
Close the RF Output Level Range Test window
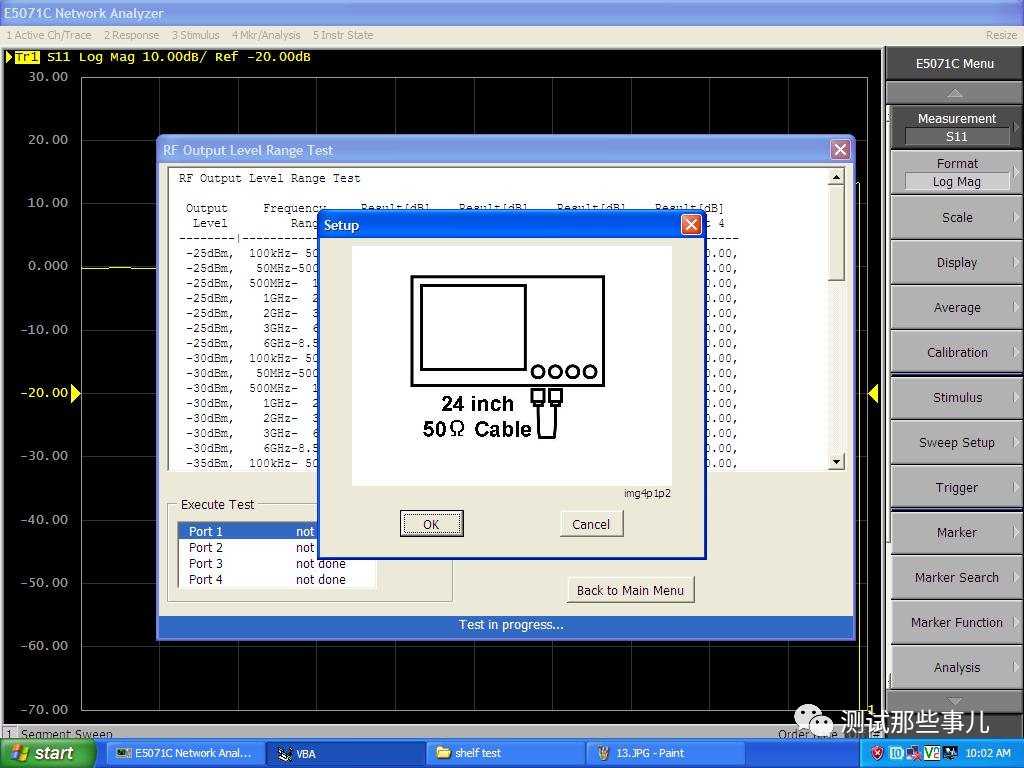pyautogui.click(x=840, y=150)
